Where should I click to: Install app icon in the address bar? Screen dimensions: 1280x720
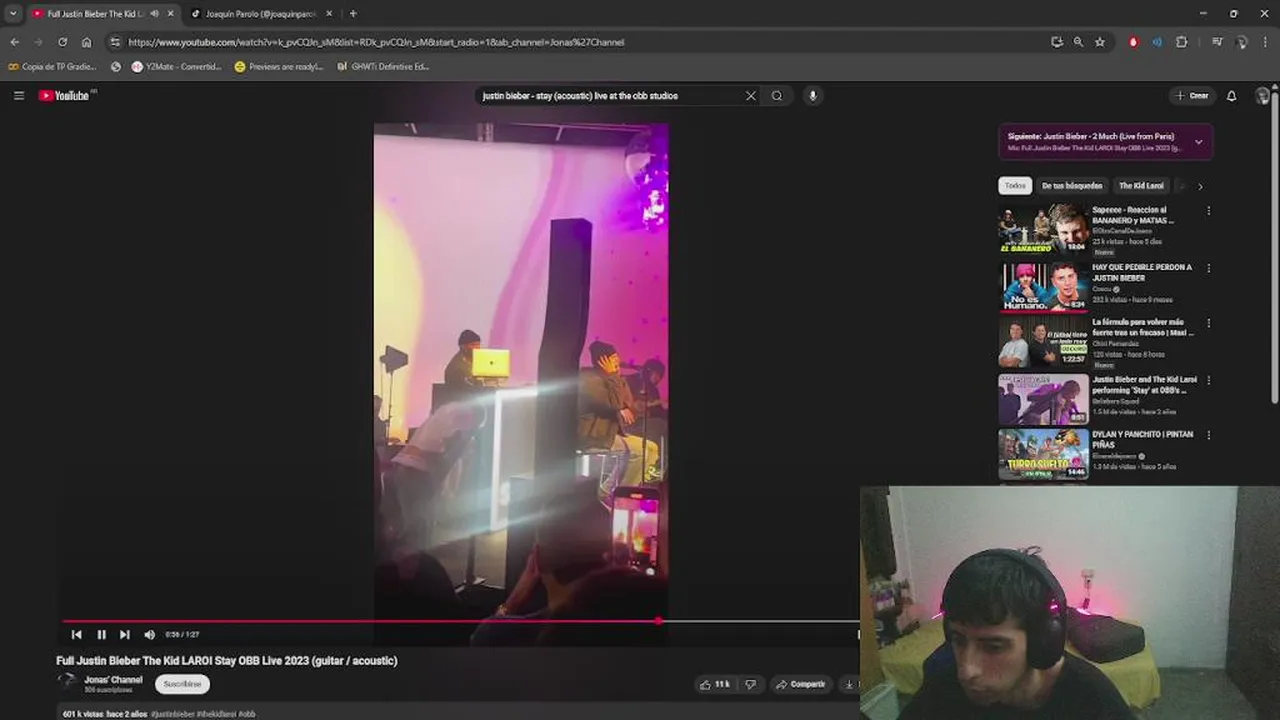click(1057, 42)
